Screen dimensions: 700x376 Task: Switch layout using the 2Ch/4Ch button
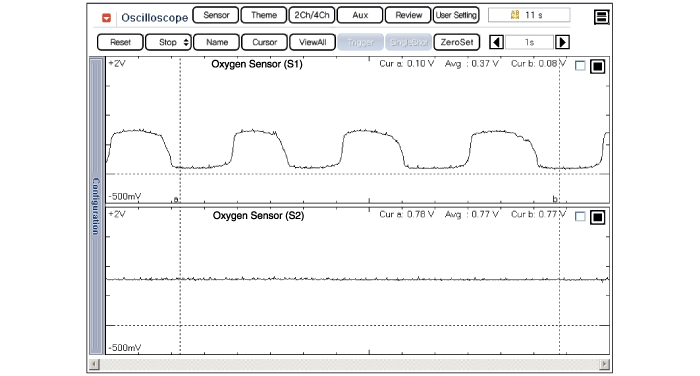(x=312, y=15)
